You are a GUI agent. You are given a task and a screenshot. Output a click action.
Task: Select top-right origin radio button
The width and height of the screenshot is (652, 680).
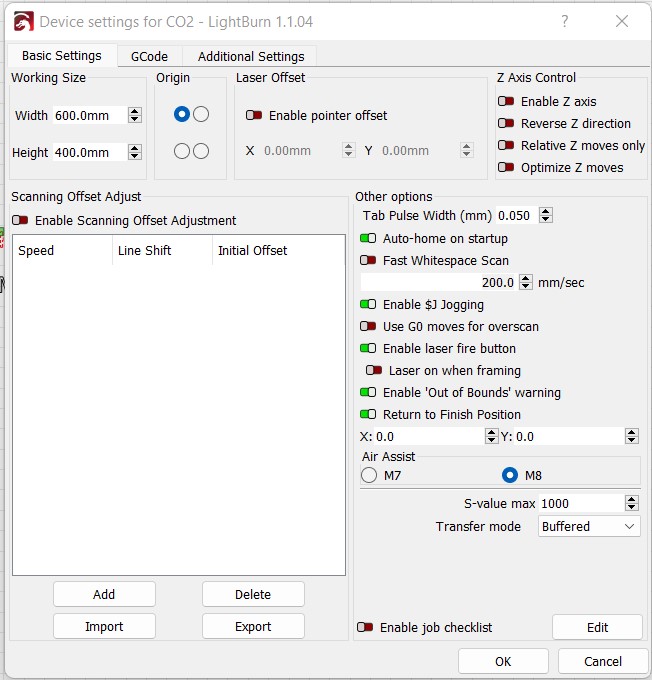tap(201, 114)
